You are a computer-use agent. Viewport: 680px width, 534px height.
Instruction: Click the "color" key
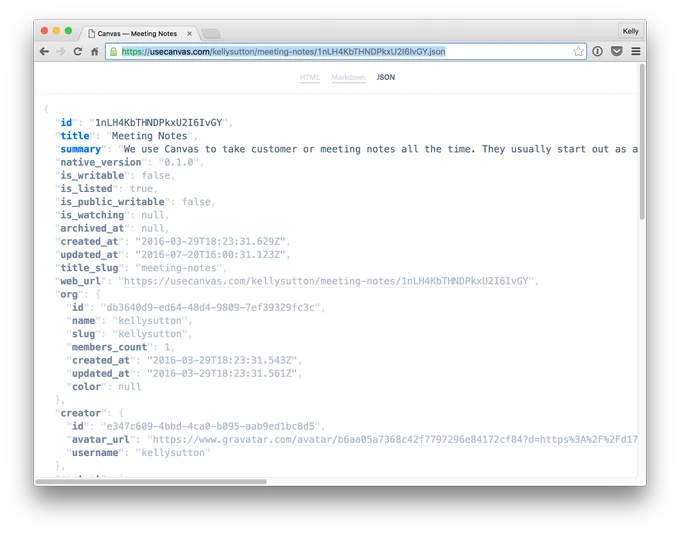coord(86,387)
